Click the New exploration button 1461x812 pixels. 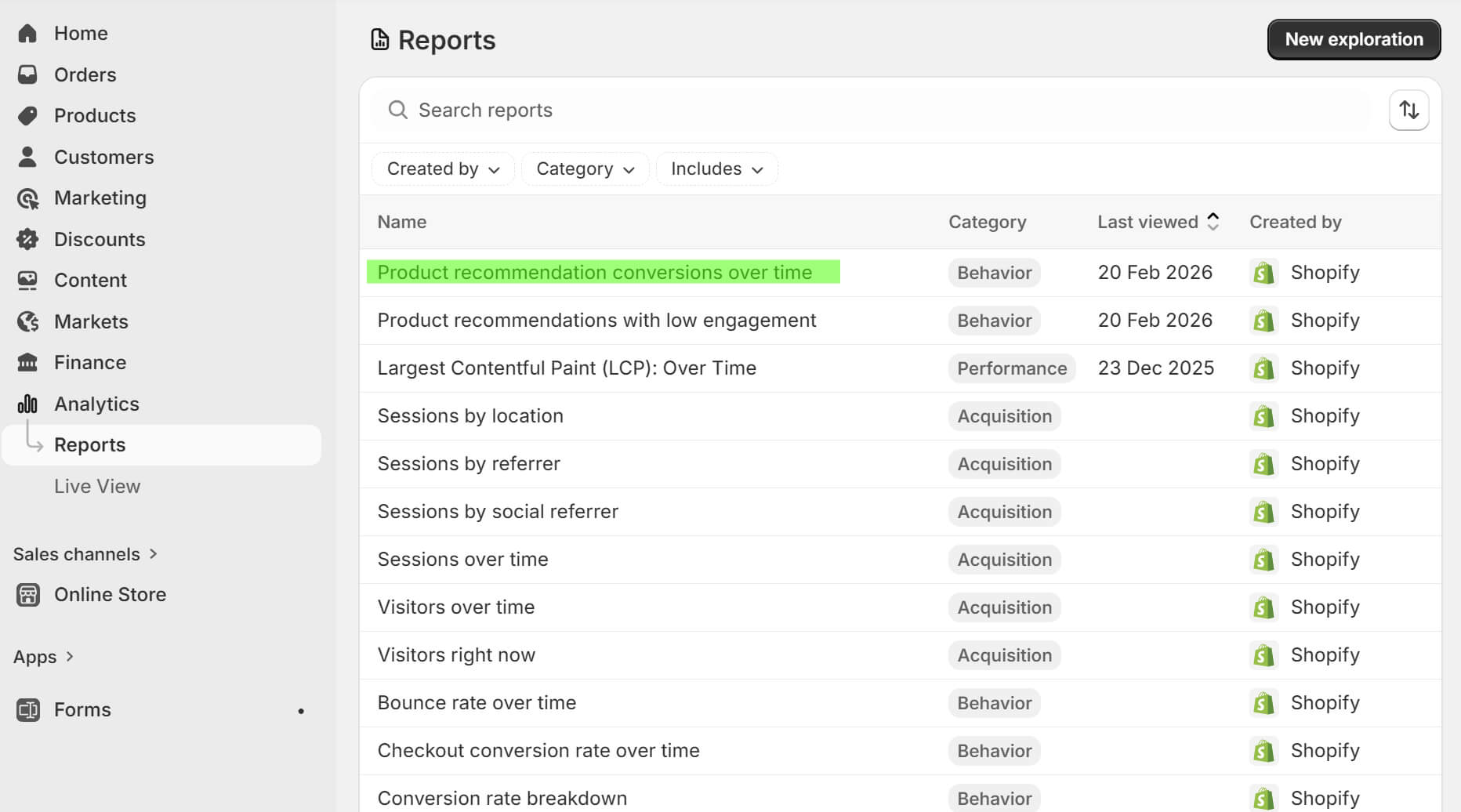pos(1354,39)
